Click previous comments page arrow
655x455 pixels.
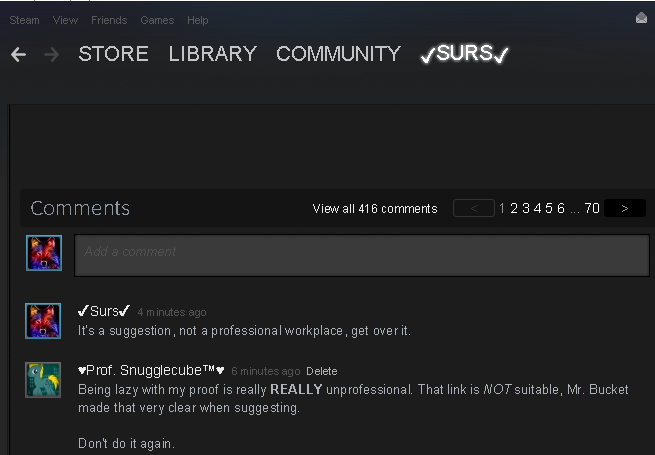pyautogui.click(x=474, y=208)
